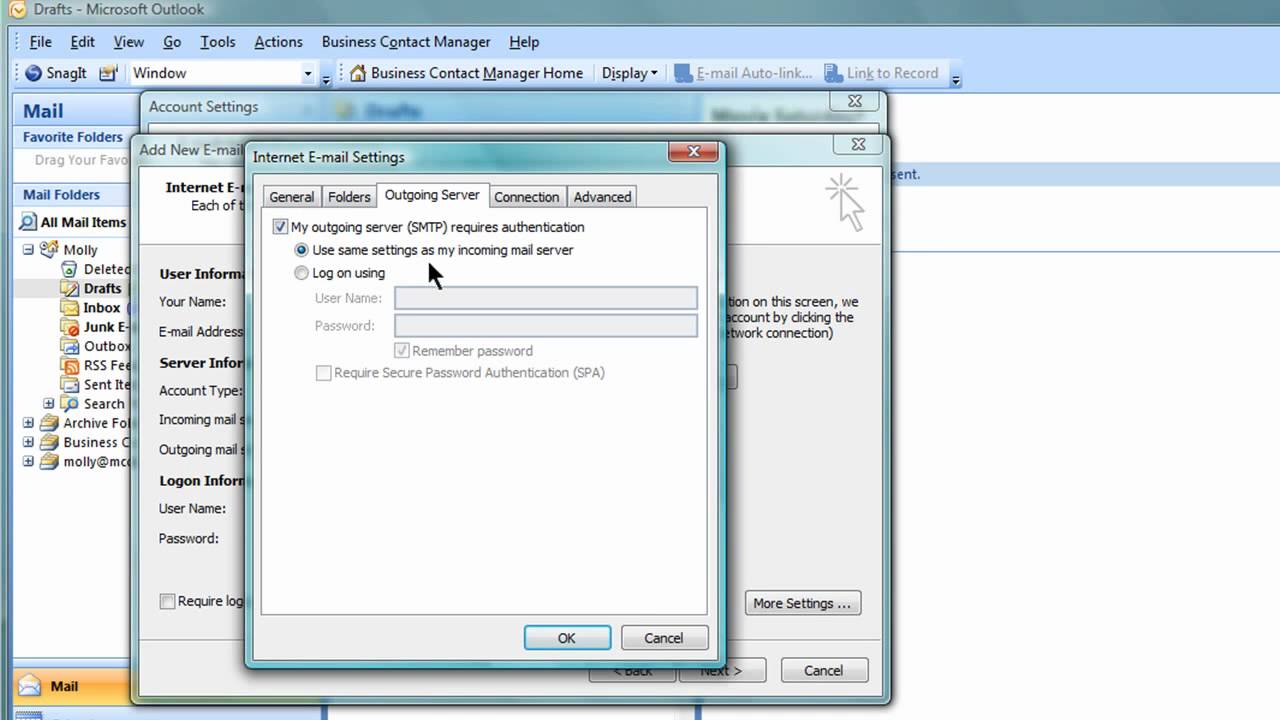Click the Password input field
The image size is (1280, 720).
[x=546, y=326]
